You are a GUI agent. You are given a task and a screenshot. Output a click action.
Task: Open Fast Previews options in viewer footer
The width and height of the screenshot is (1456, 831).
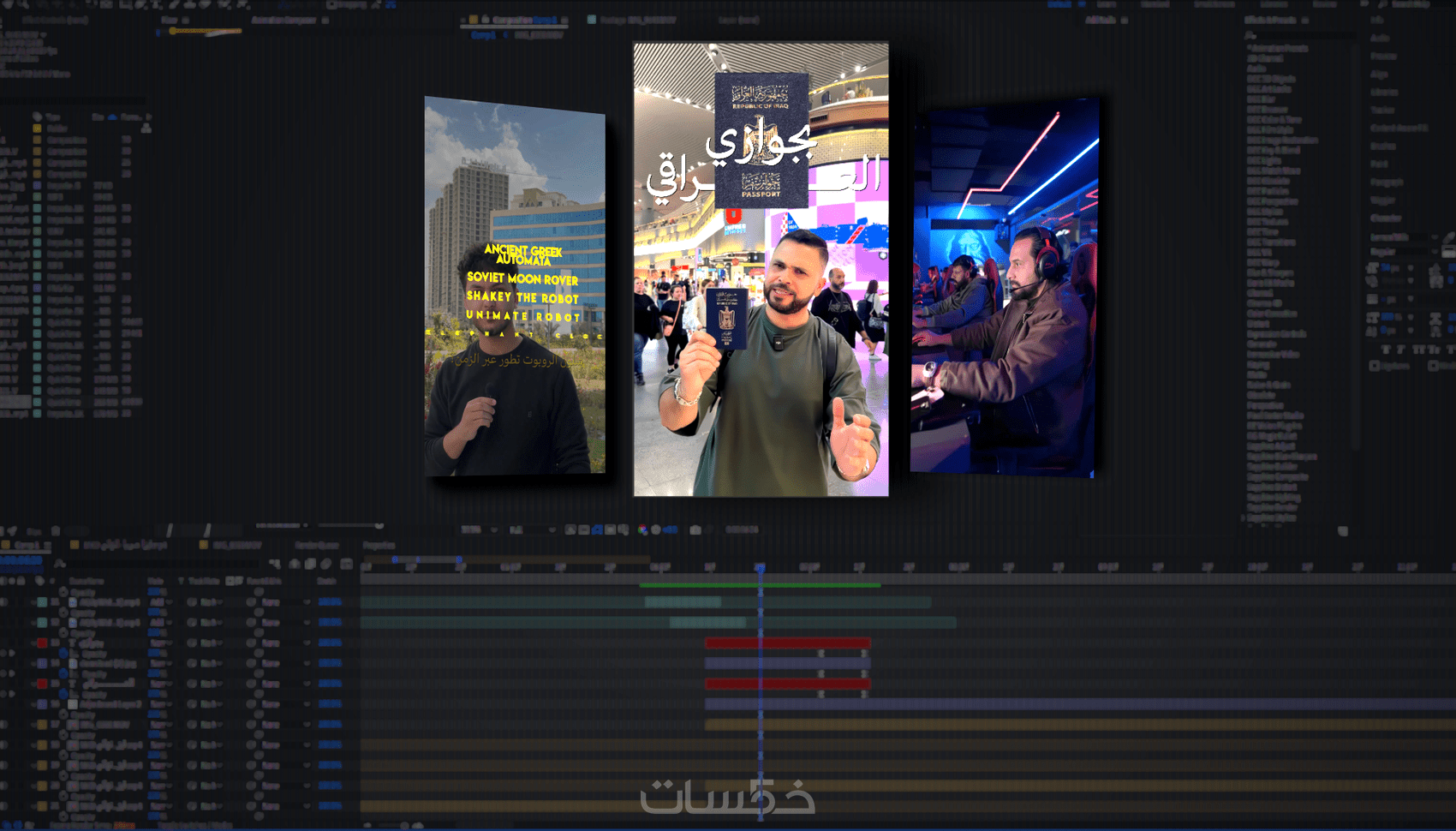click(x=570, y=529)
